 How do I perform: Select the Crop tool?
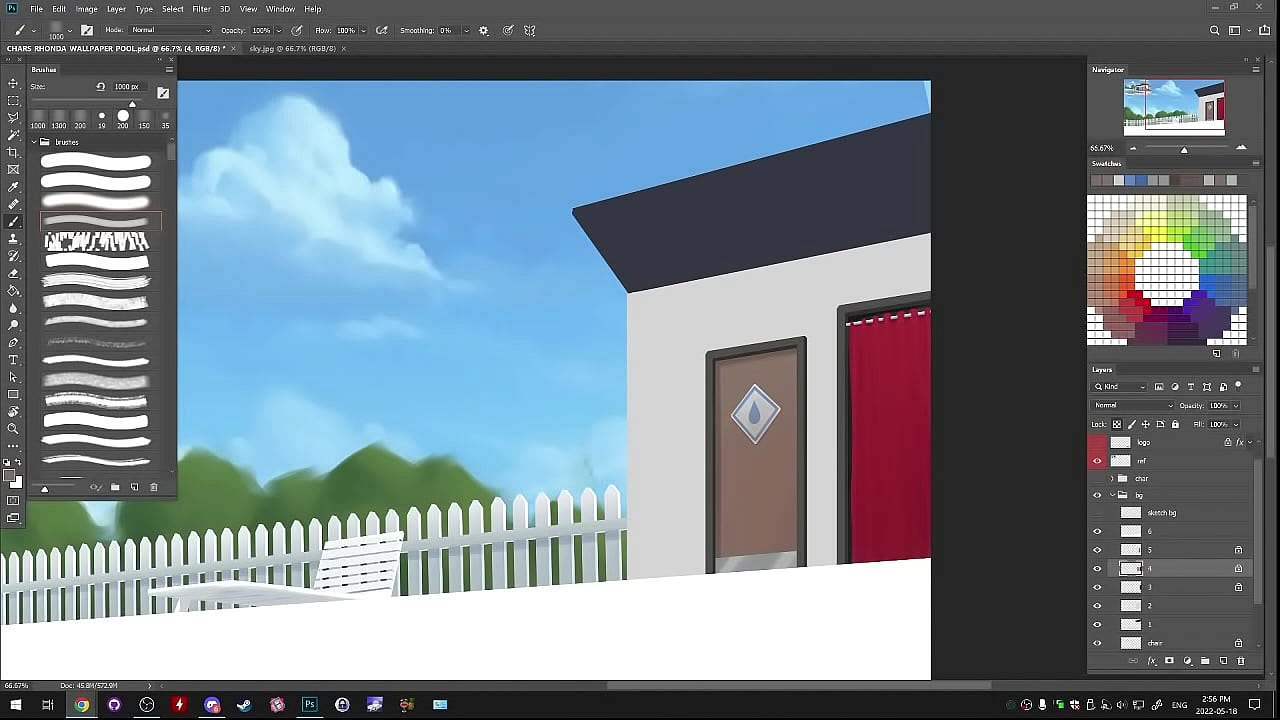point(13,152)
